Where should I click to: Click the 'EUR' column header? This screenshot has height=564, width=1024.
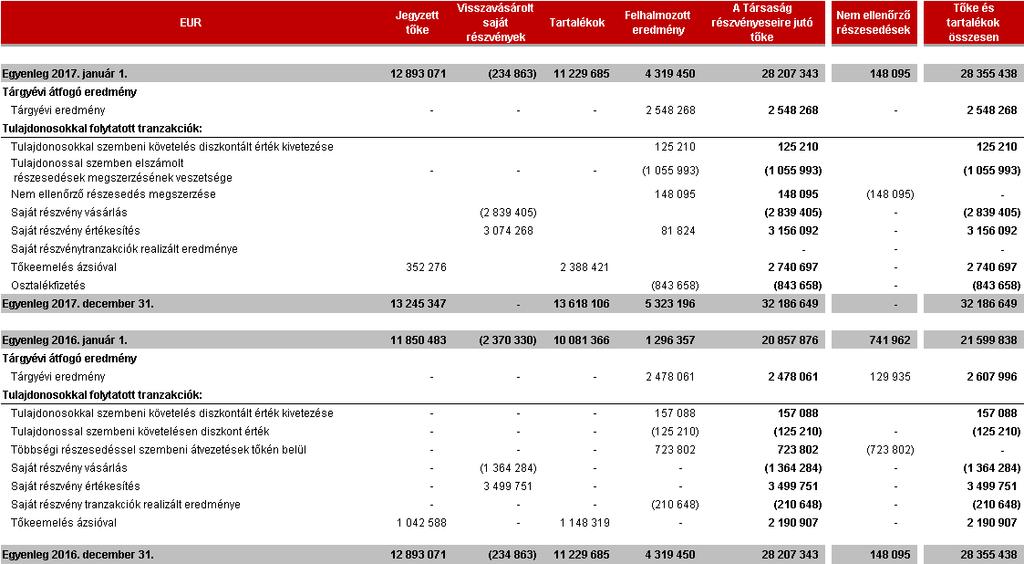click(x=190, y=23)
